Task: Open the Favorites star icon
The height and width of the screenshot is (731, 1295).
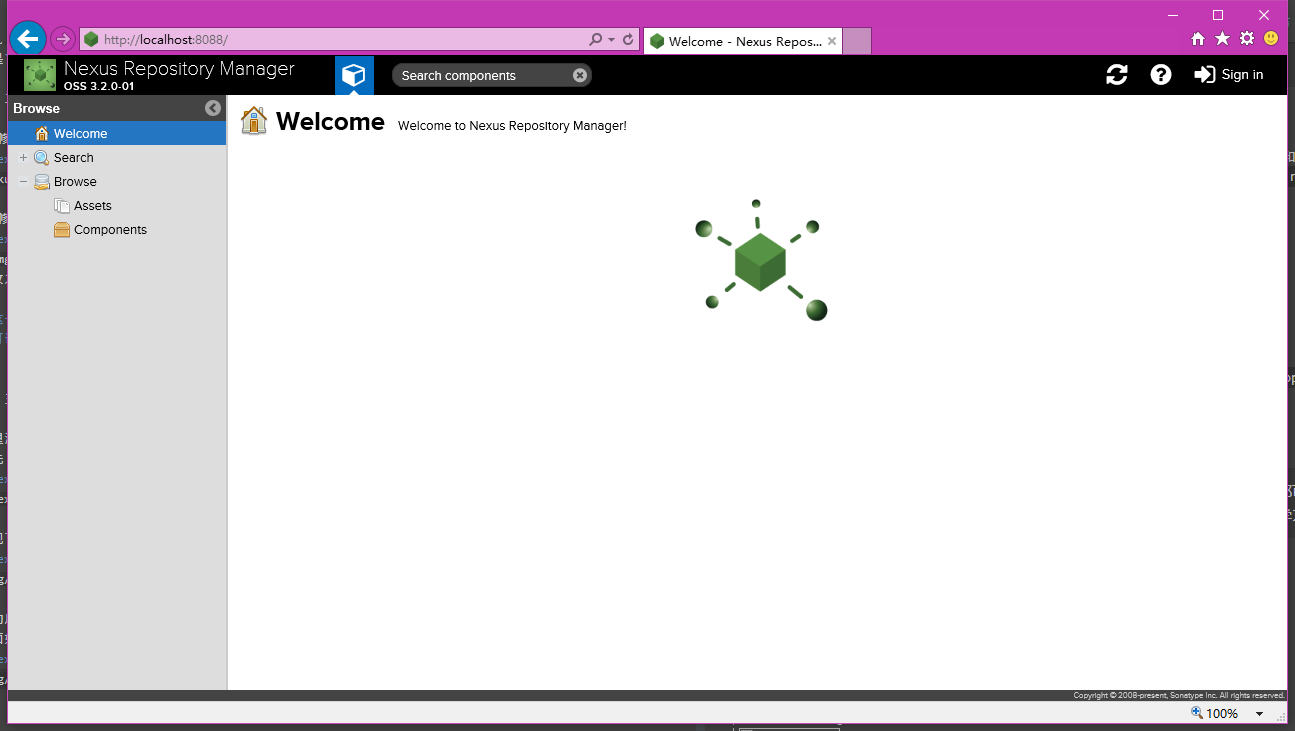Action: click(x=1222, y=39)
